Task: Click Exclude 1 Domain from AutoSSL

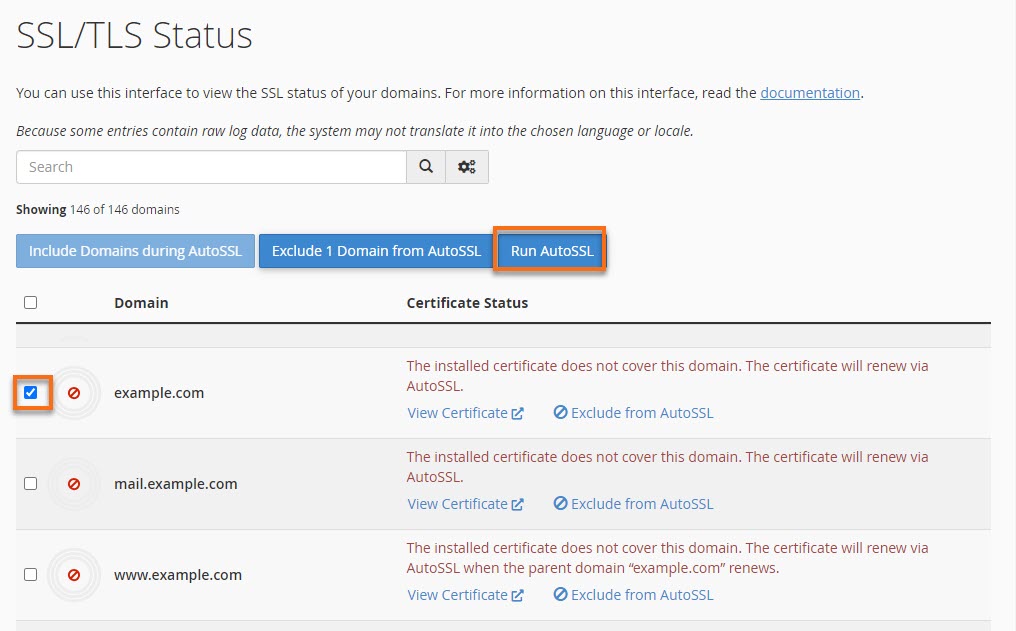Action: pyautogui.click(x=375, y=251)
